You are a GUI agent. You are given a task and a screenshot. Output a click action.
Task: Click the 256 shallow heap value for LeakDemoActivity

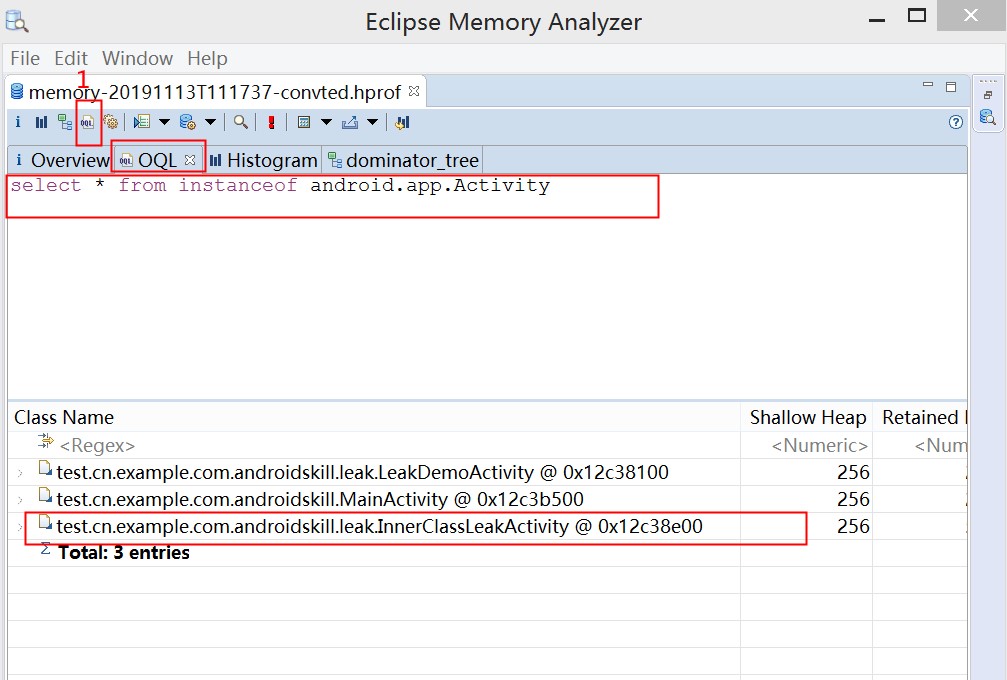[x=853, y=473]
